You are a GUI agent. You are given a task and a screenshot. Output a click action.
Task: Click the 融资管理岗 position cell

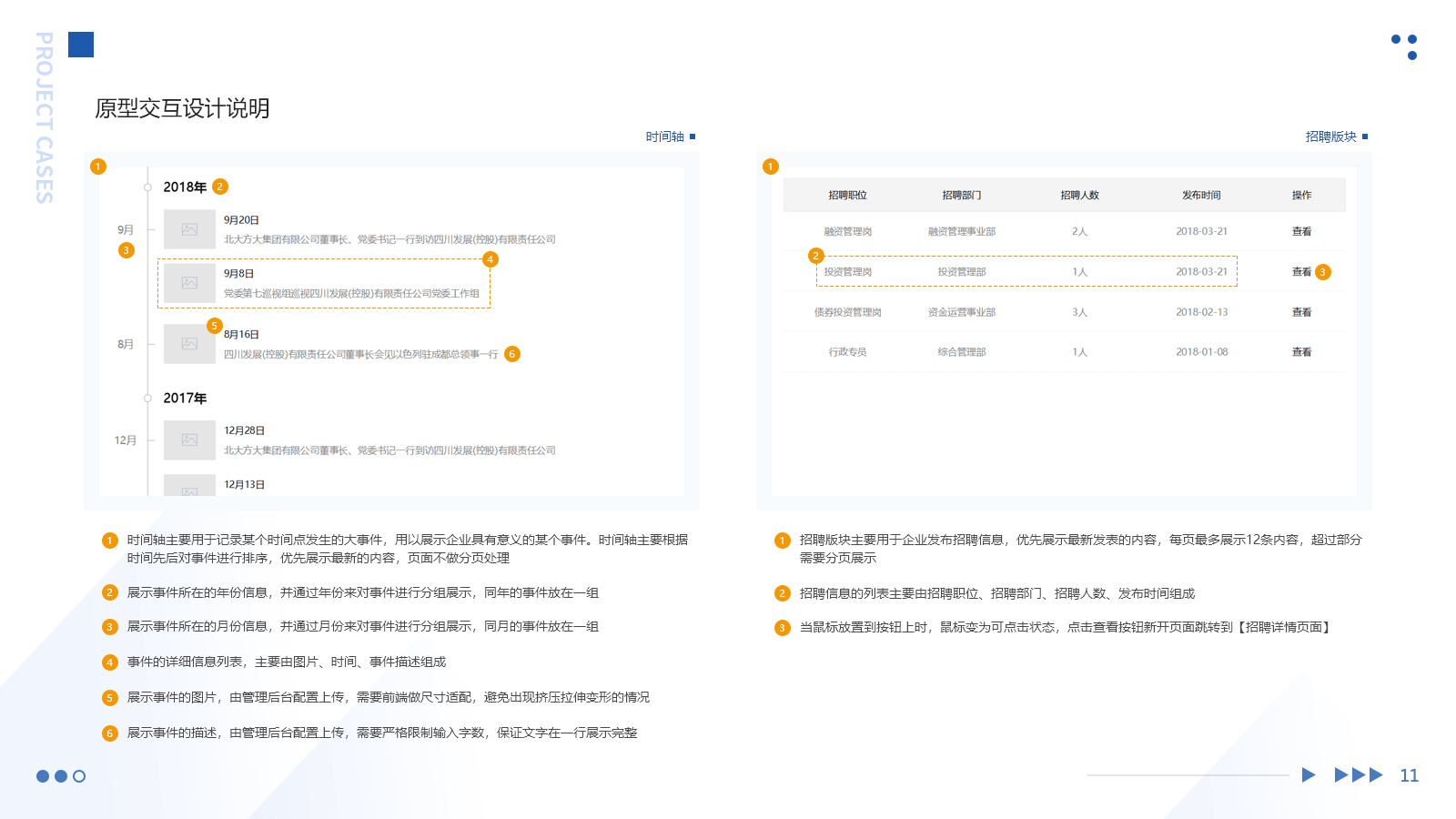(x=847, y=232)
